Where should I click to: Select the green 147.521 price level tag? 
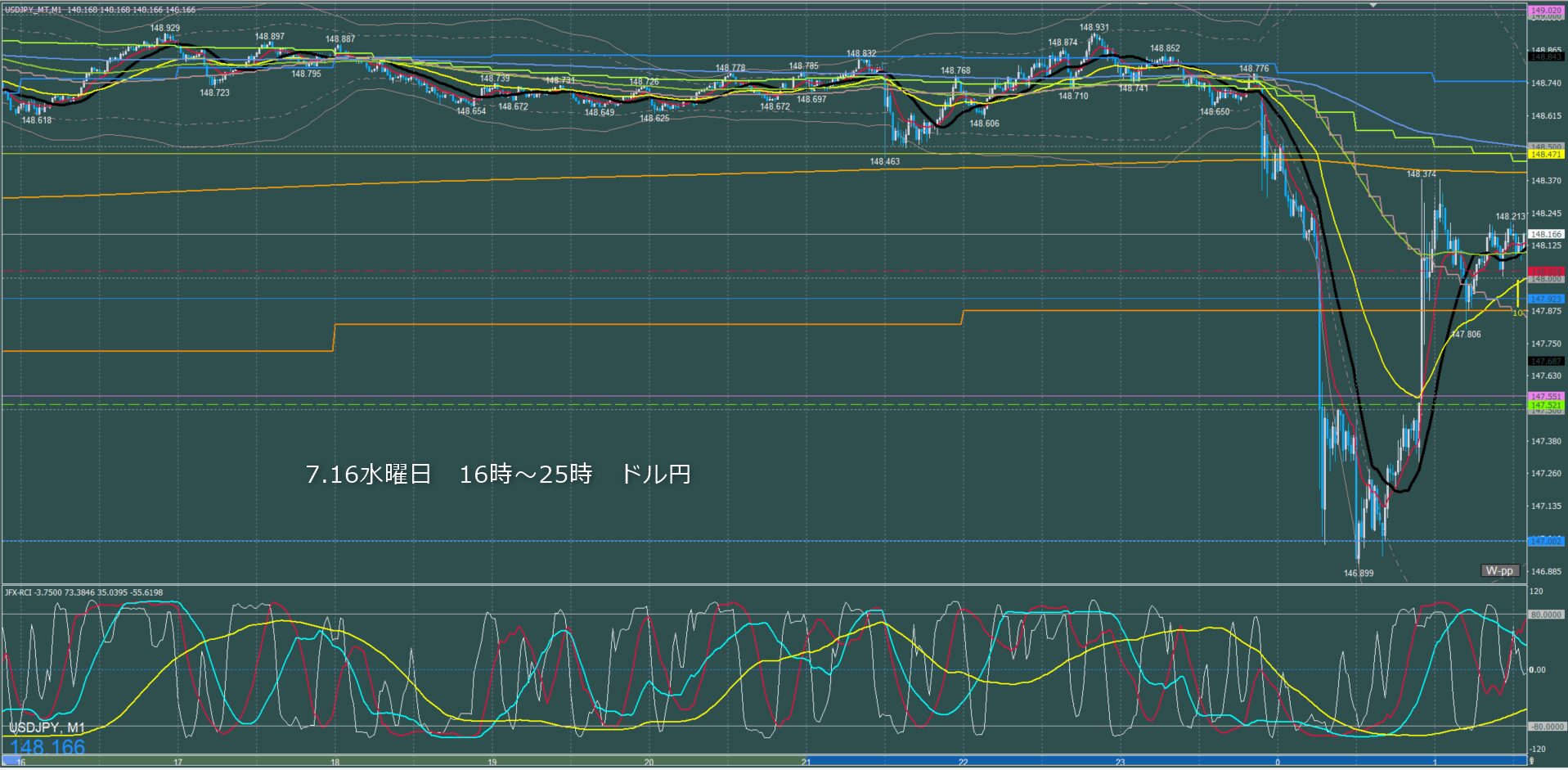1546,405
